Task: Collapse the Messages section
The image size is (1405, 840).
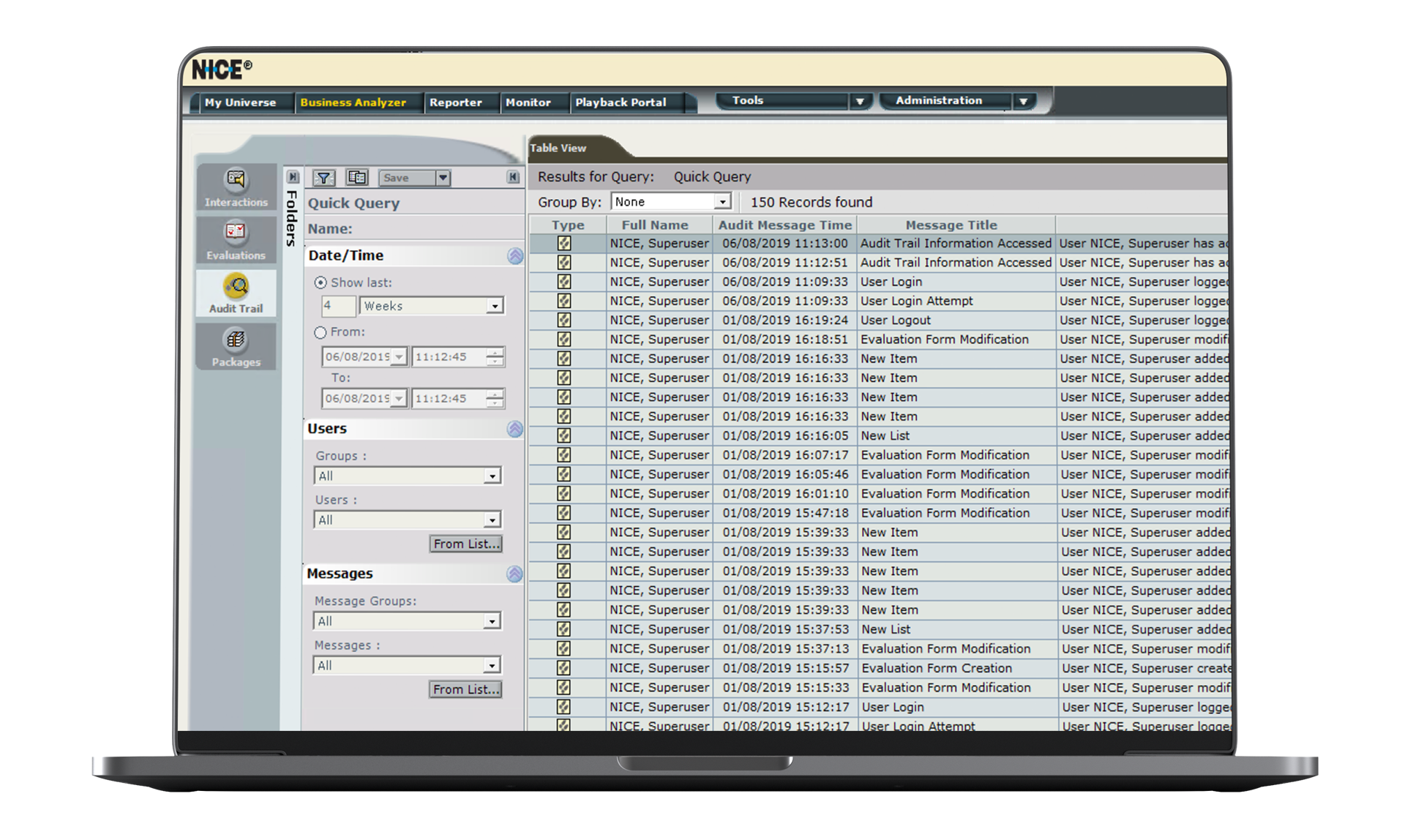Action: [515, 574]
